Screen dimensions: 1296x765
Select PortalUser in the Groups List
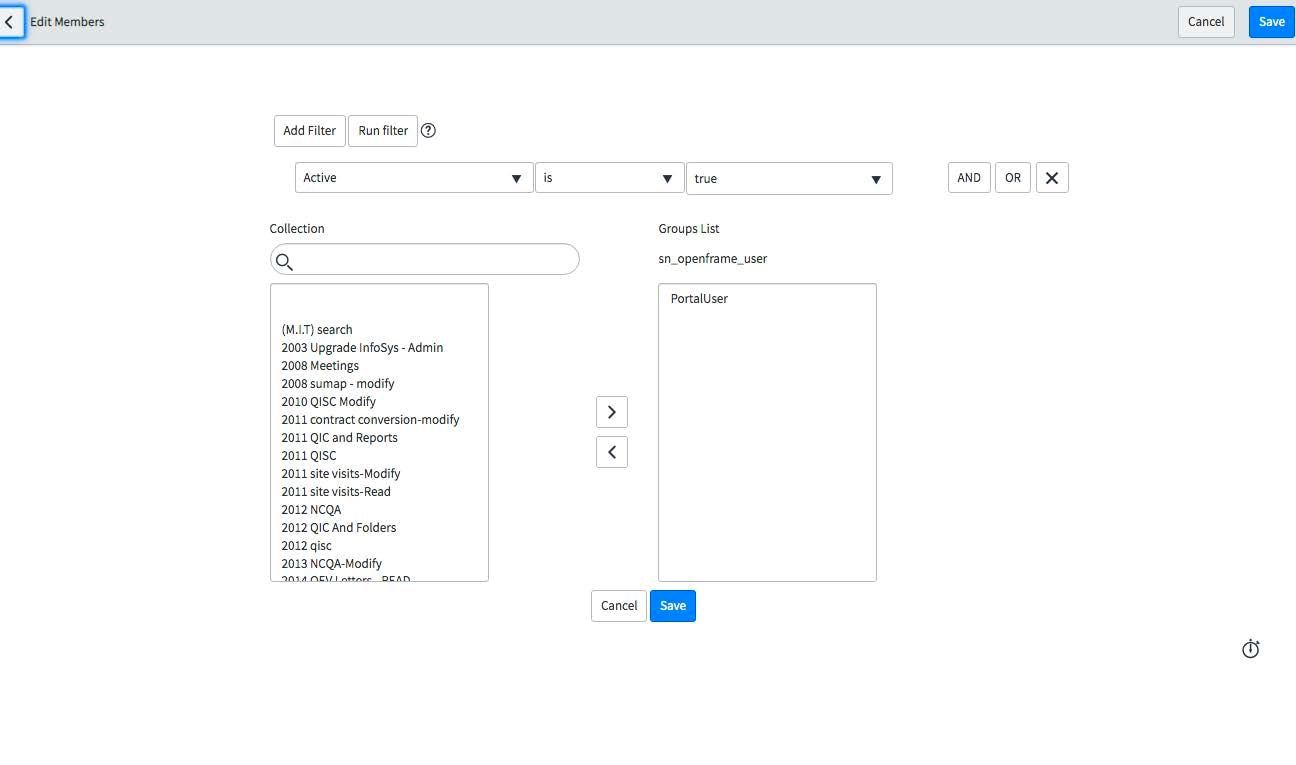(x=699, y=299)
